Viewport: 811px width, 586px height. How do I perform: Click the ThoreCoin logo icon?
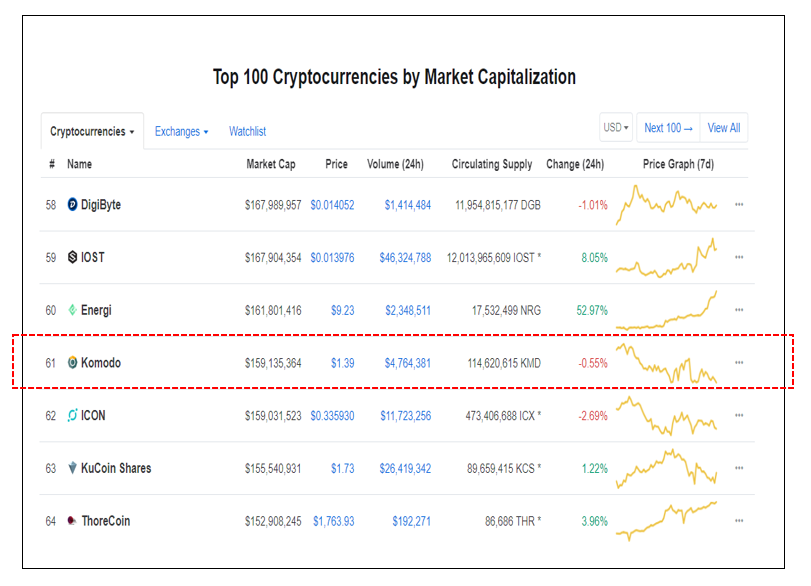click(x=72, y=521)
